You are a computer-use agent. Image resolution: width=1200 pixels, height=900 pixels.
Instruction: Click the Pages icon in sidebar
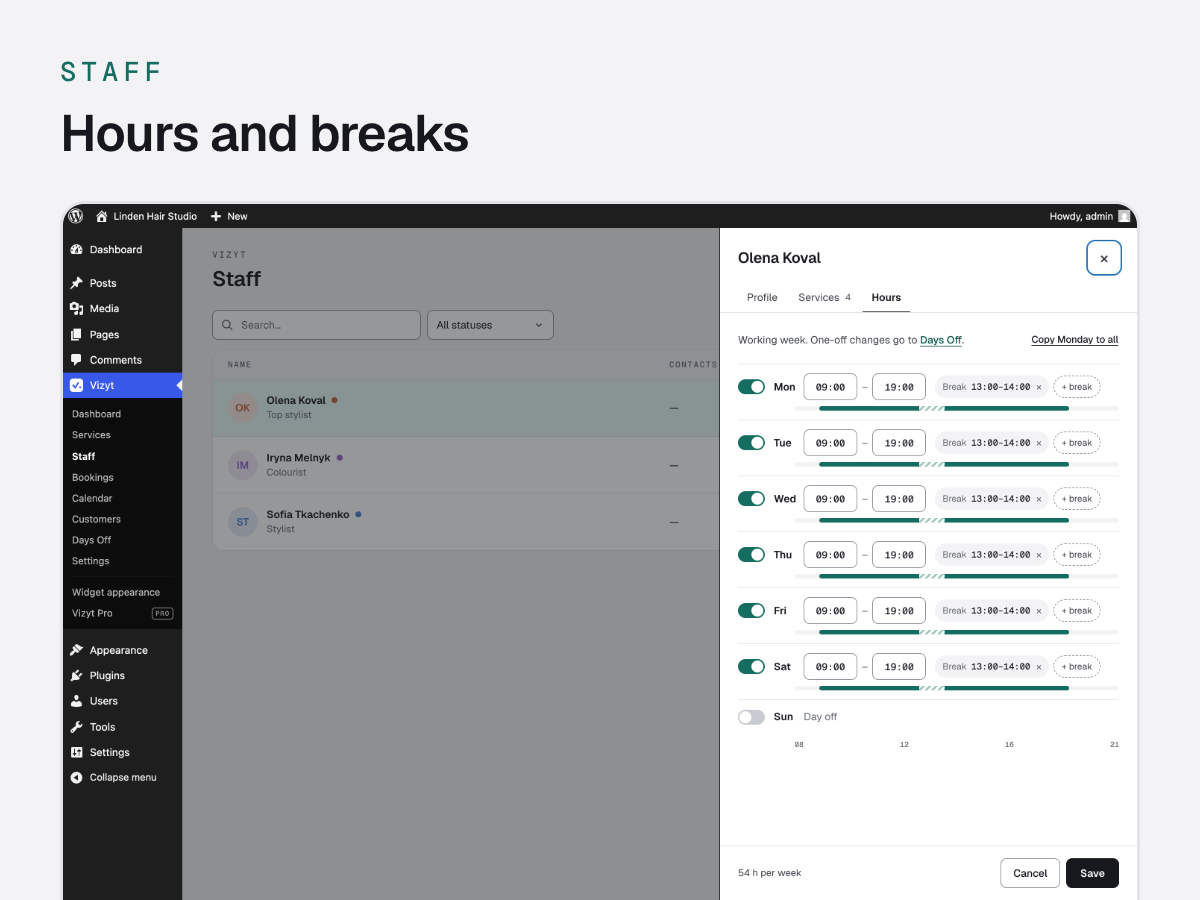click(x=77, y=335)
